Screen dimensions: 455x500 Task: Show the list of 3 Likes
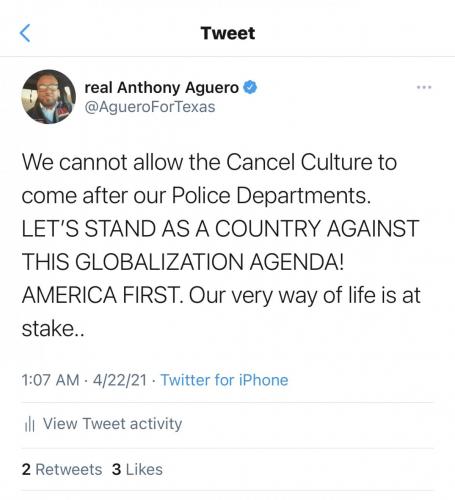click(137, 469)
